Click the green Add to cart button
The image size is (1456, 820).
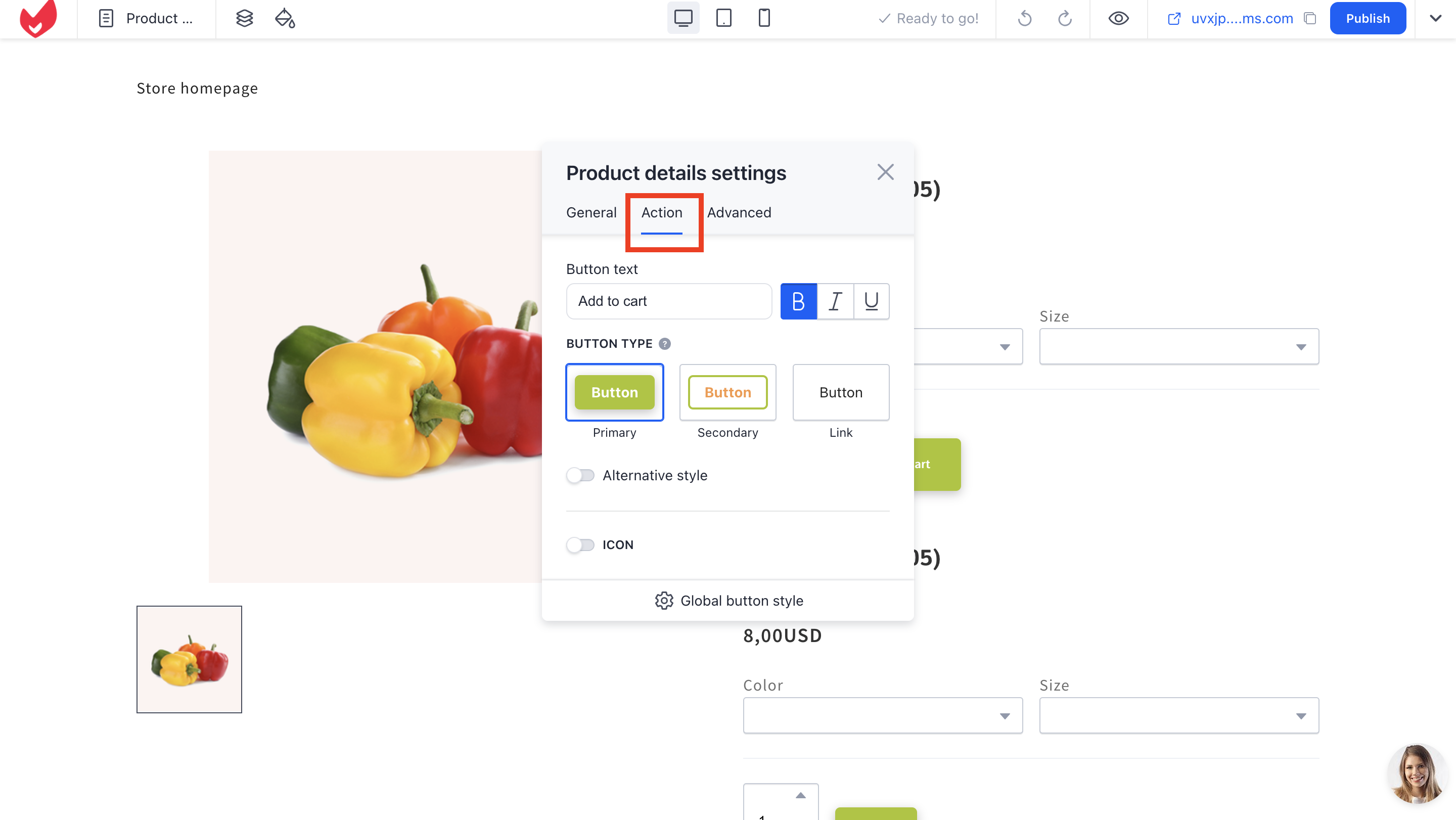[937, 464]
